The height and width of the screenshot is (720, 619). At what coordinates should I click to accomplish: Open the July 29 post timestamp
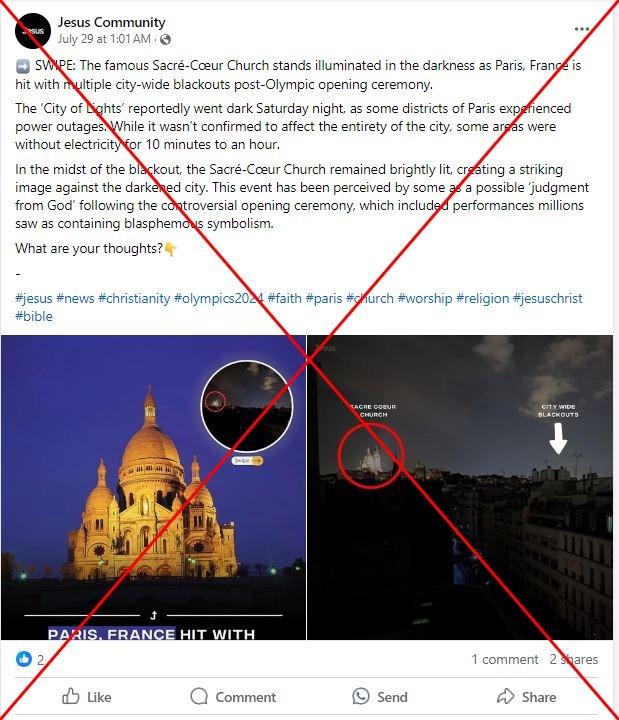tap(104, 39)
